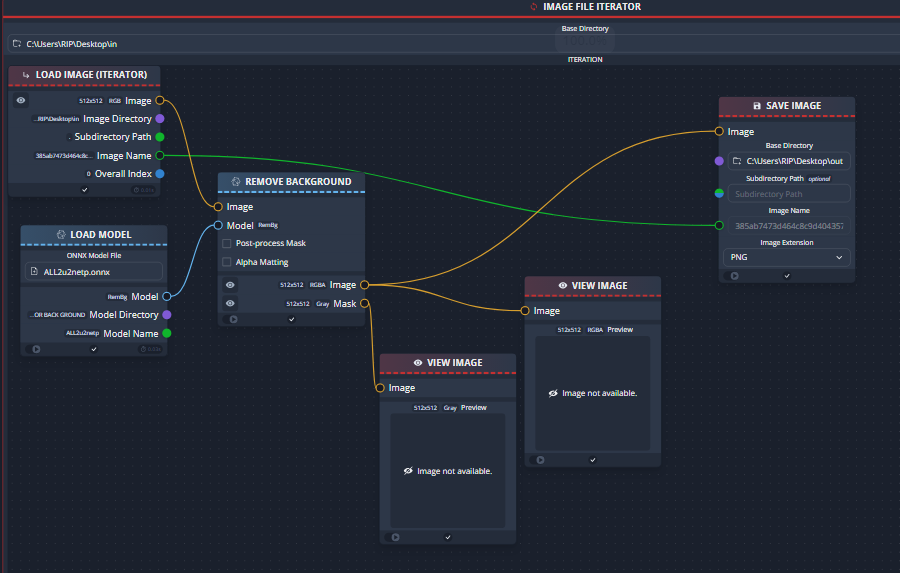Click the checkmark in Remove Background footer
This screenshot has height=573, width=900.
click(x=292, y=319)
